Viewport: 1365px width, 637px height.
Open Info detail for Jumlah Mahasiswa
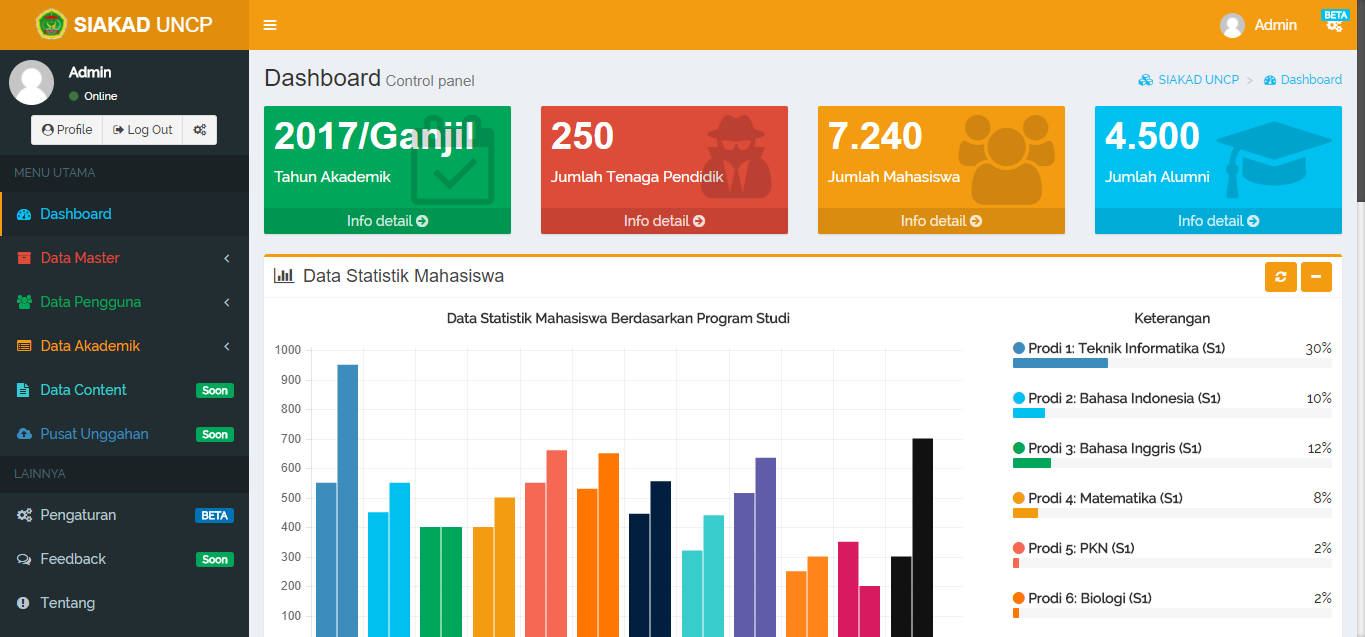point(941,221)
